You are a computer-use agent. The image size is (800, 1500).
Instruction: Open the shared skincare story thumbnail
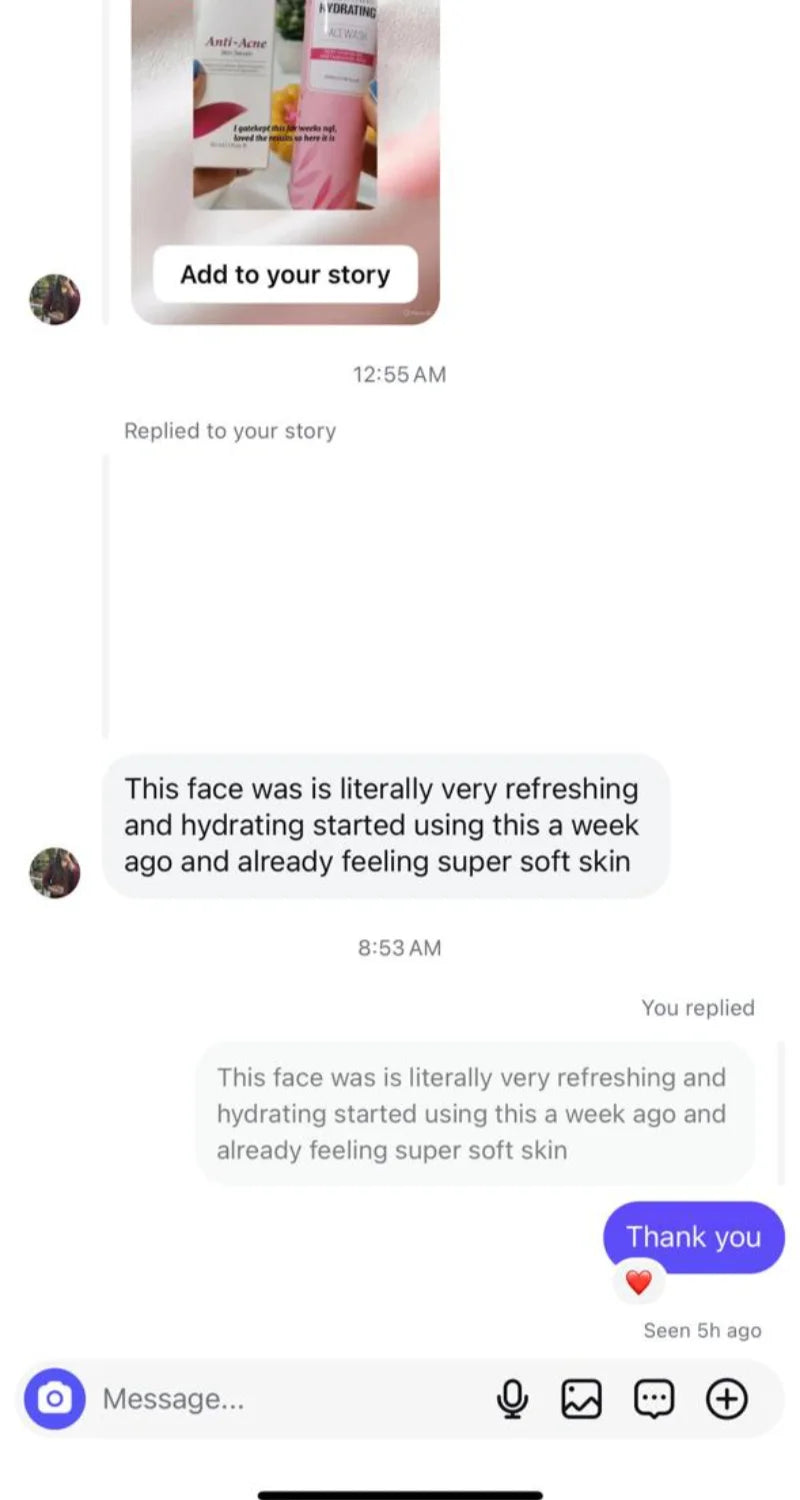[285, 110]
